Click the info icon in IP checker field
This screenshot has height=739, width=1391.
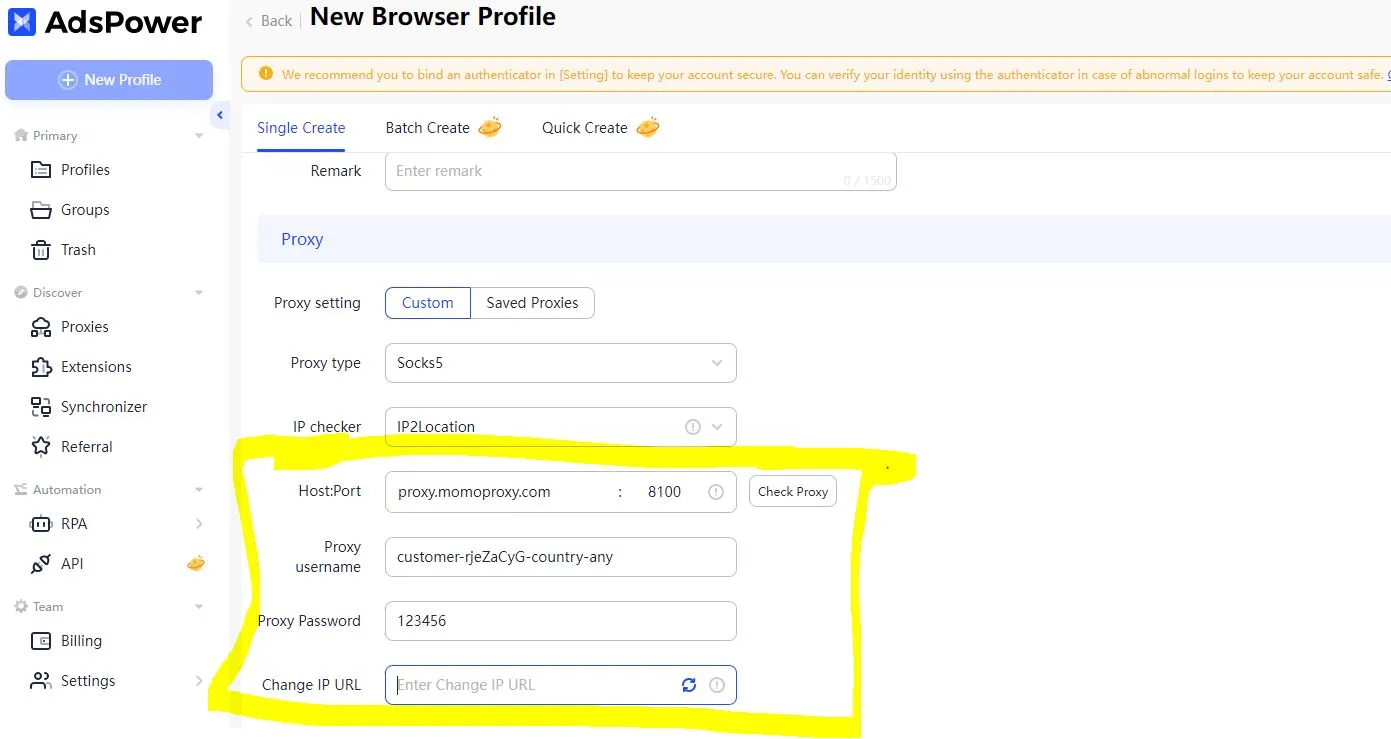[x=692, y=427]
